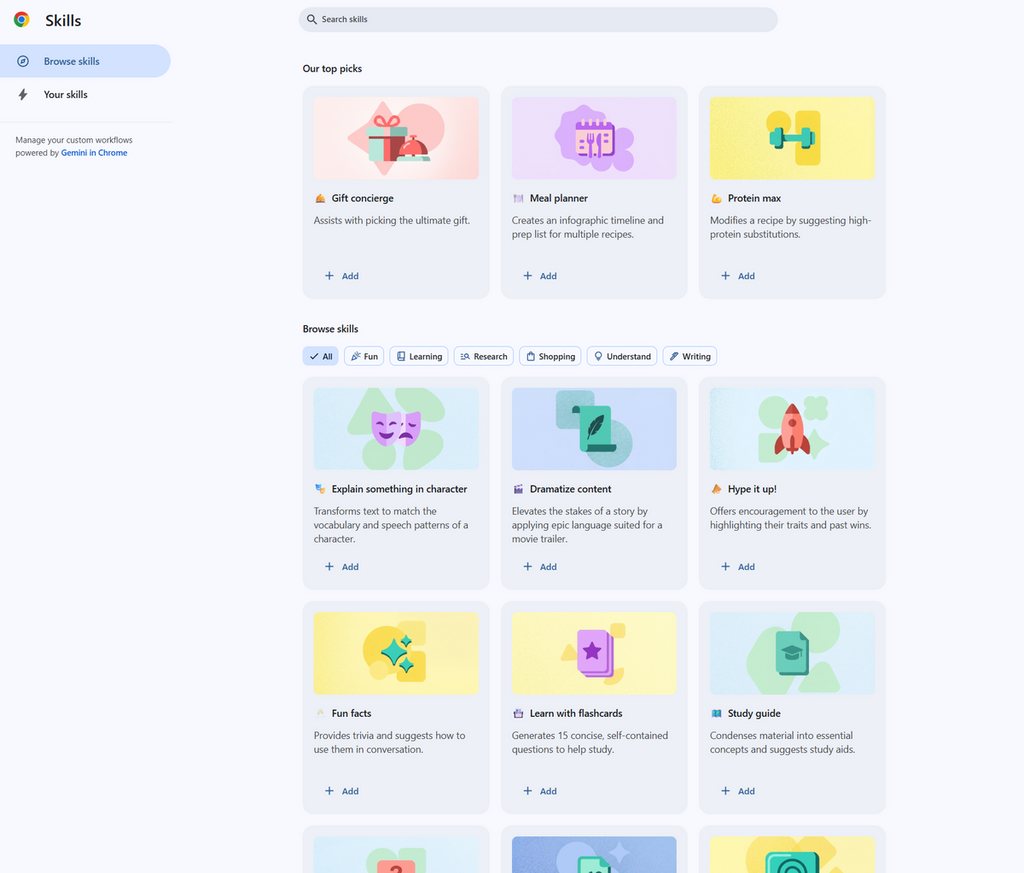This screenshot has width=1024, height=873.
Task: Add the Meal planner skill
Action: pos(540,276)
